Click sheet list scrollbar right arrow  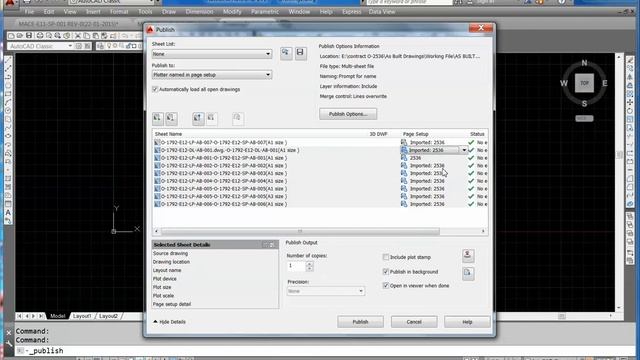[483, 231]
